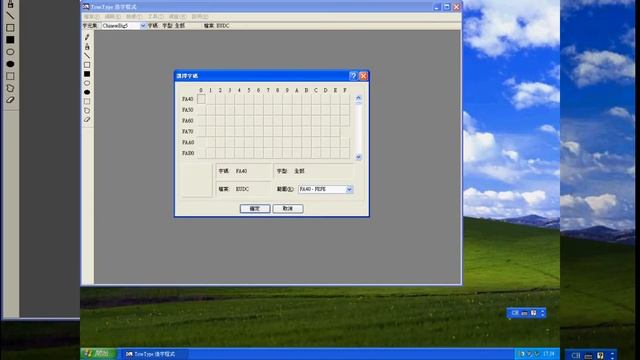Screen dimensions: 640x360
Task: Select the Hollow Ellipse tool in editor toolbar
Action: pos(87,83)
